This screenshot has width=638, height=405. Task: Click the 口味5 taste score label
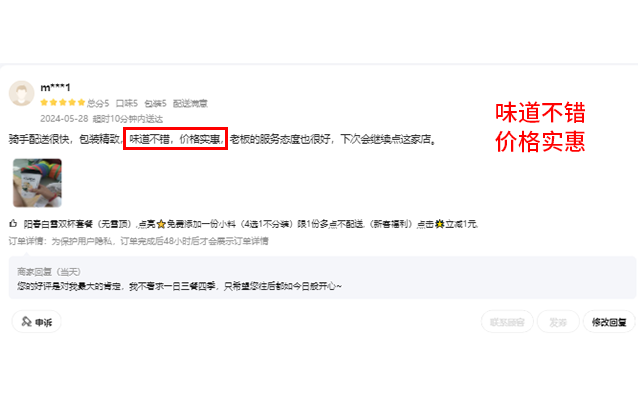coord(127,103)
